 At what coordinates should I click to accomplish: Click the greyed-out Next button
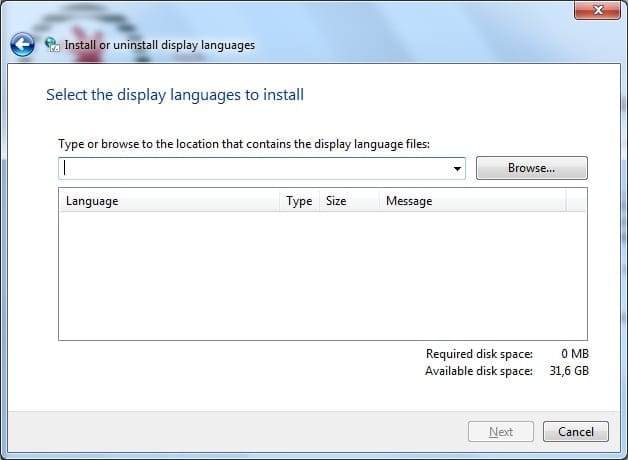click(x=501, y=432)
